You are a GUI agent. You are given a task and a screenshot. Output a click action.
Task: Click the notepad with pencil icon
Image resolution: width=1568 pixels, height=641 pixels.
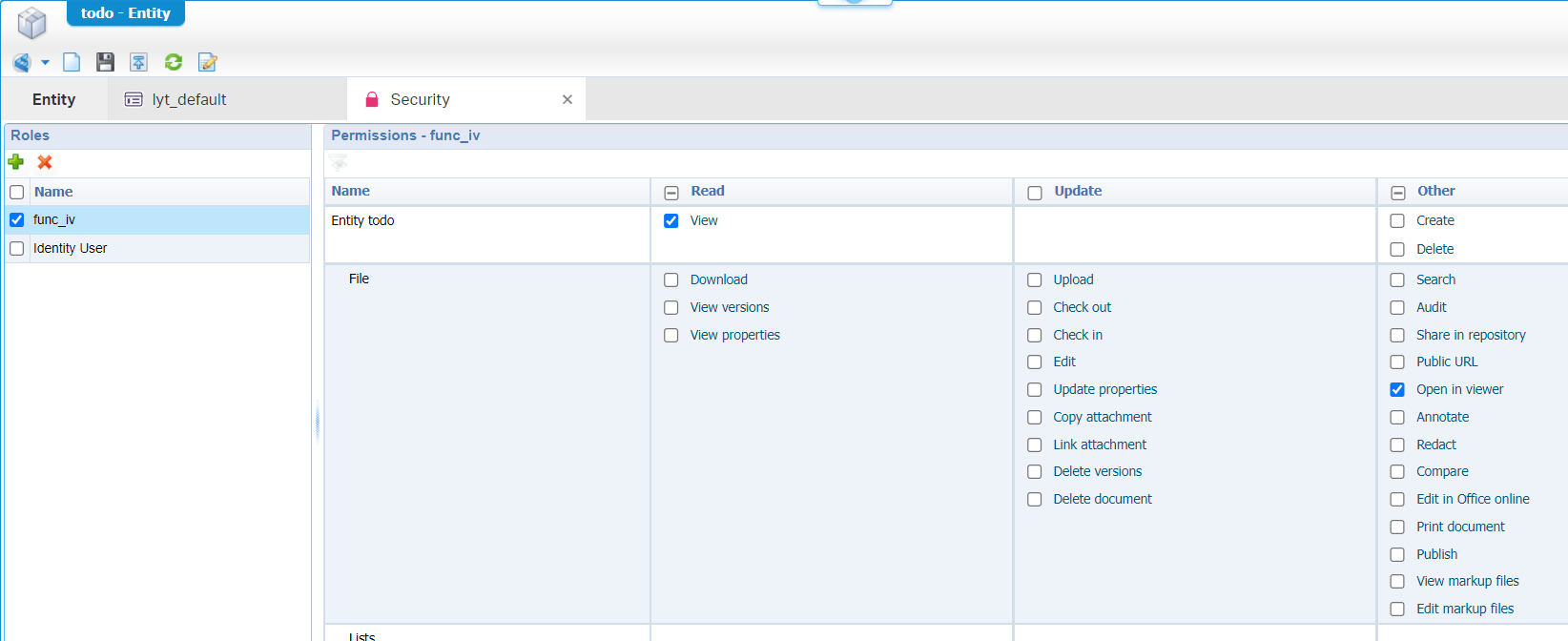coord(207,62)
